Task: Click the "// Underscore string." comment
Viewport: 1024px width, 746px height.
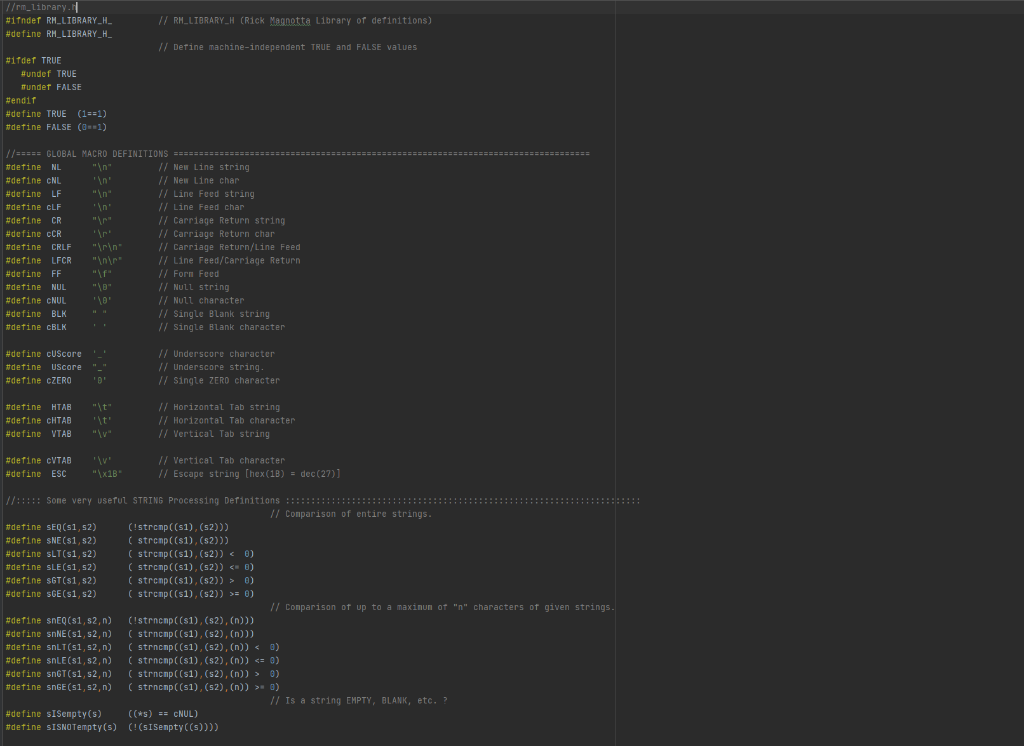Action: click(211, 368)
